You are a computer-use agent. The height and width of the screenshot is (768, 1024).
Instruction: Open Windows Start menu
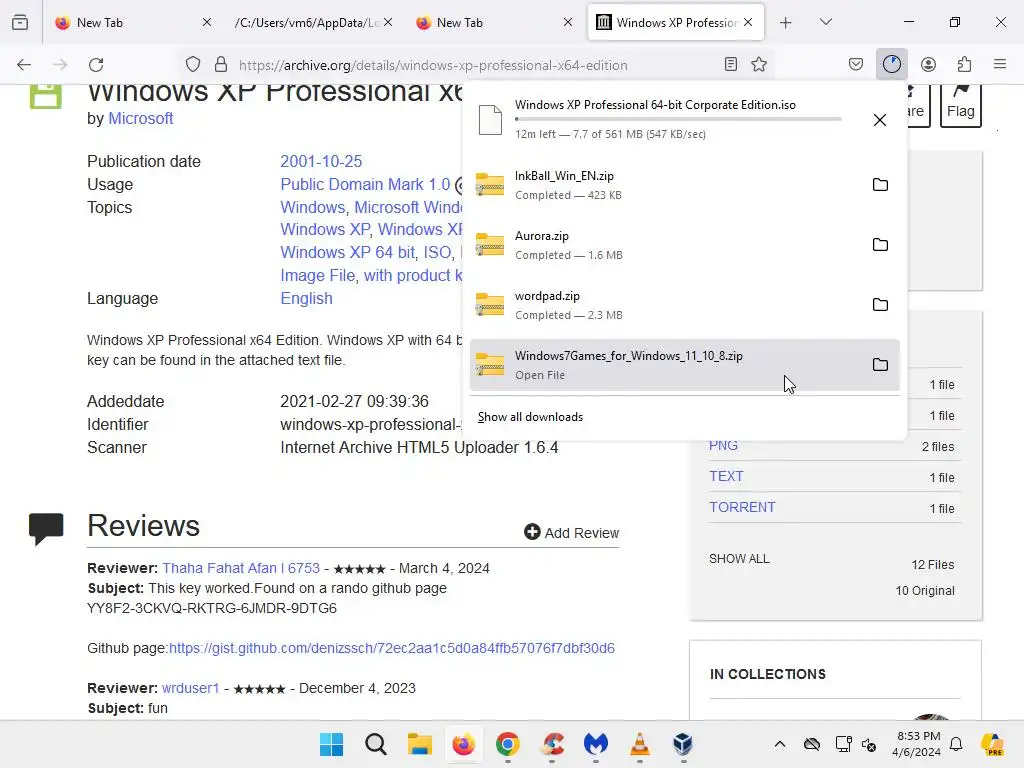[332, 744]
